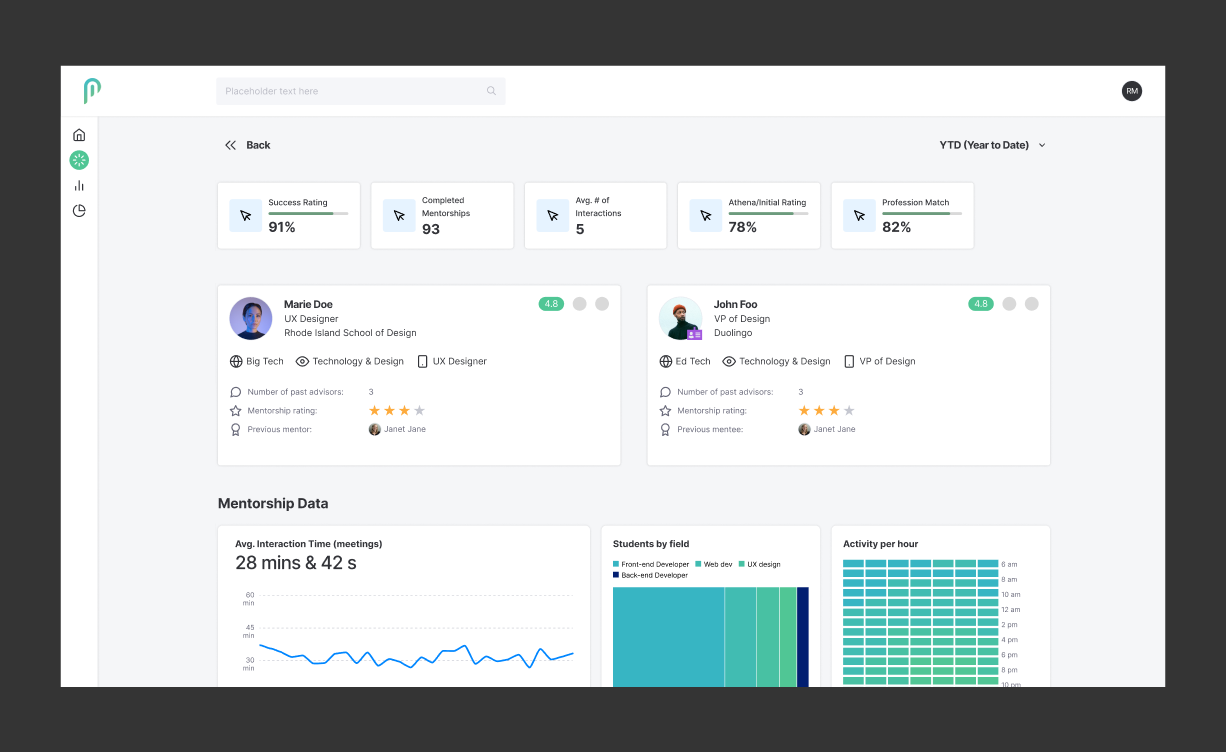Open the RM user avatar menu
The height and width of the screenshot is (752, 1226).
tap(1132, 91)
